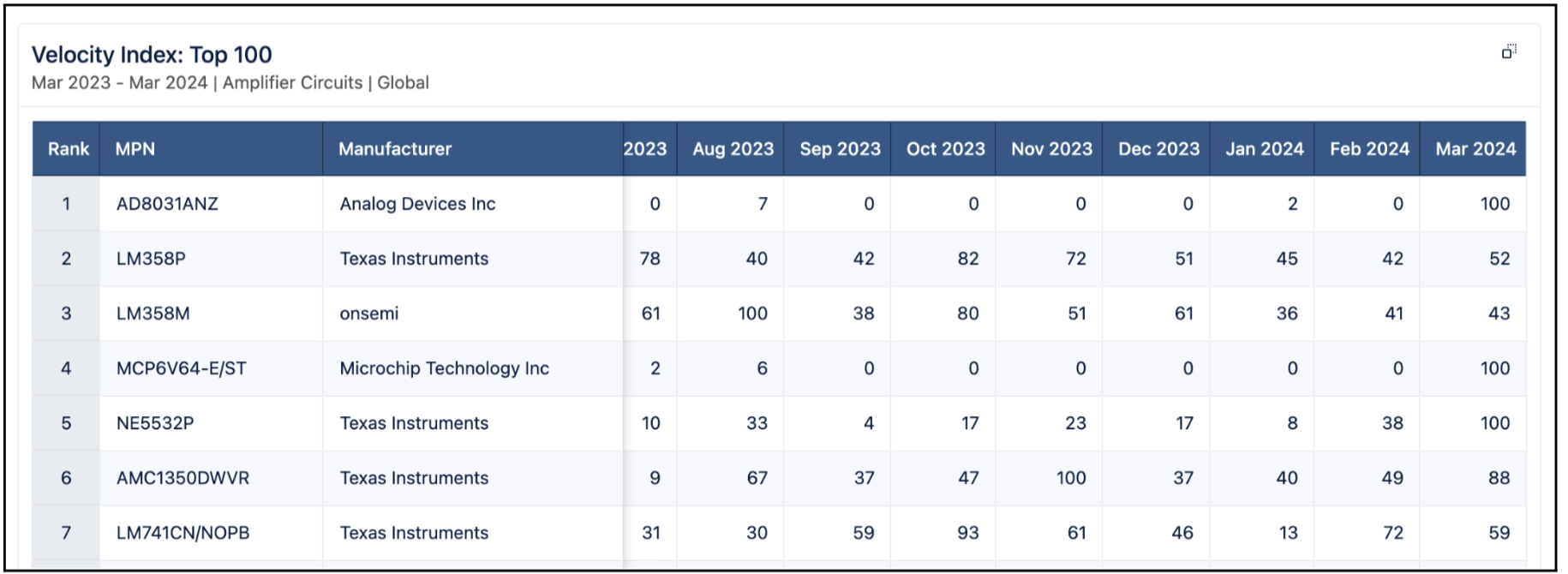The height and width of the screenshot is (574, 1568).
Task: Click the Oct 2023 column header
Action: tap(945, 149)
